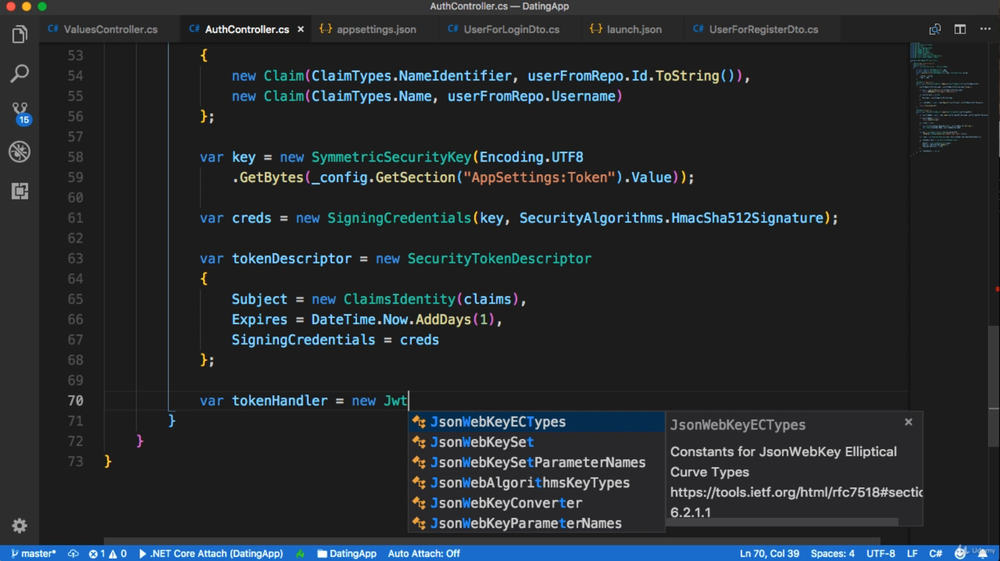
Task: Change end of line sequence LF
Action: [912, 553]
